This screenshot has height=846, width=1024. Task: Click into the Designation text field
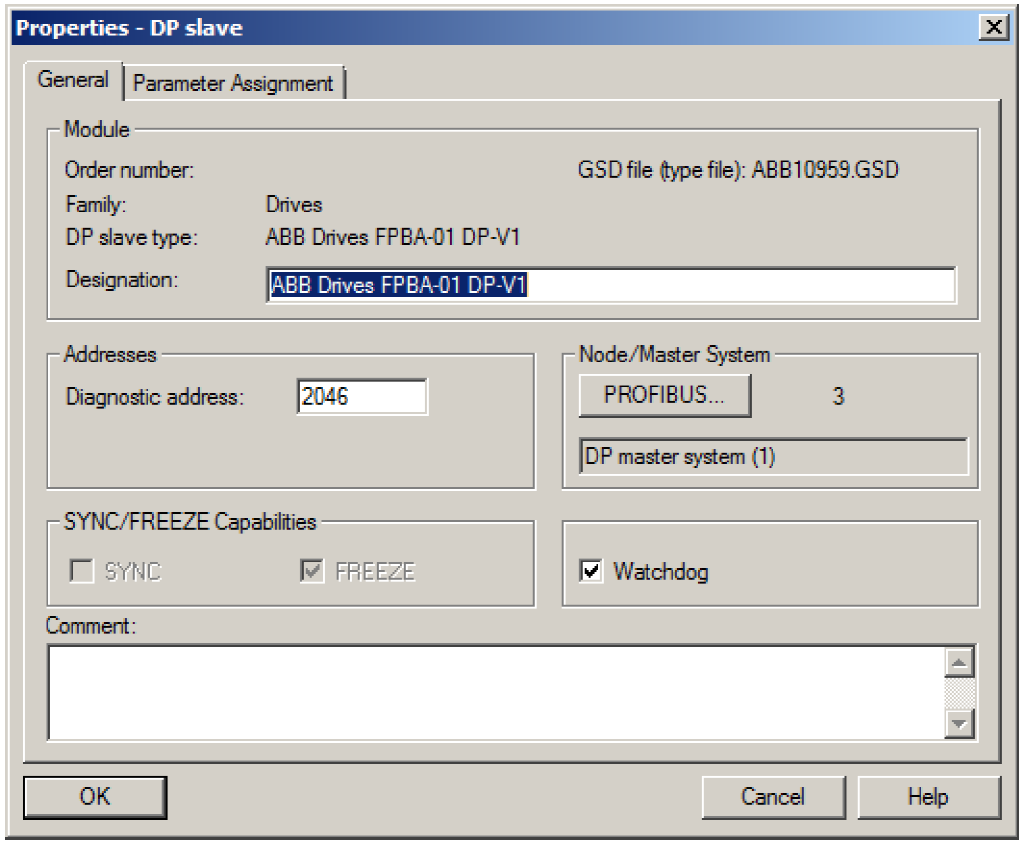(x=610, y=285)
